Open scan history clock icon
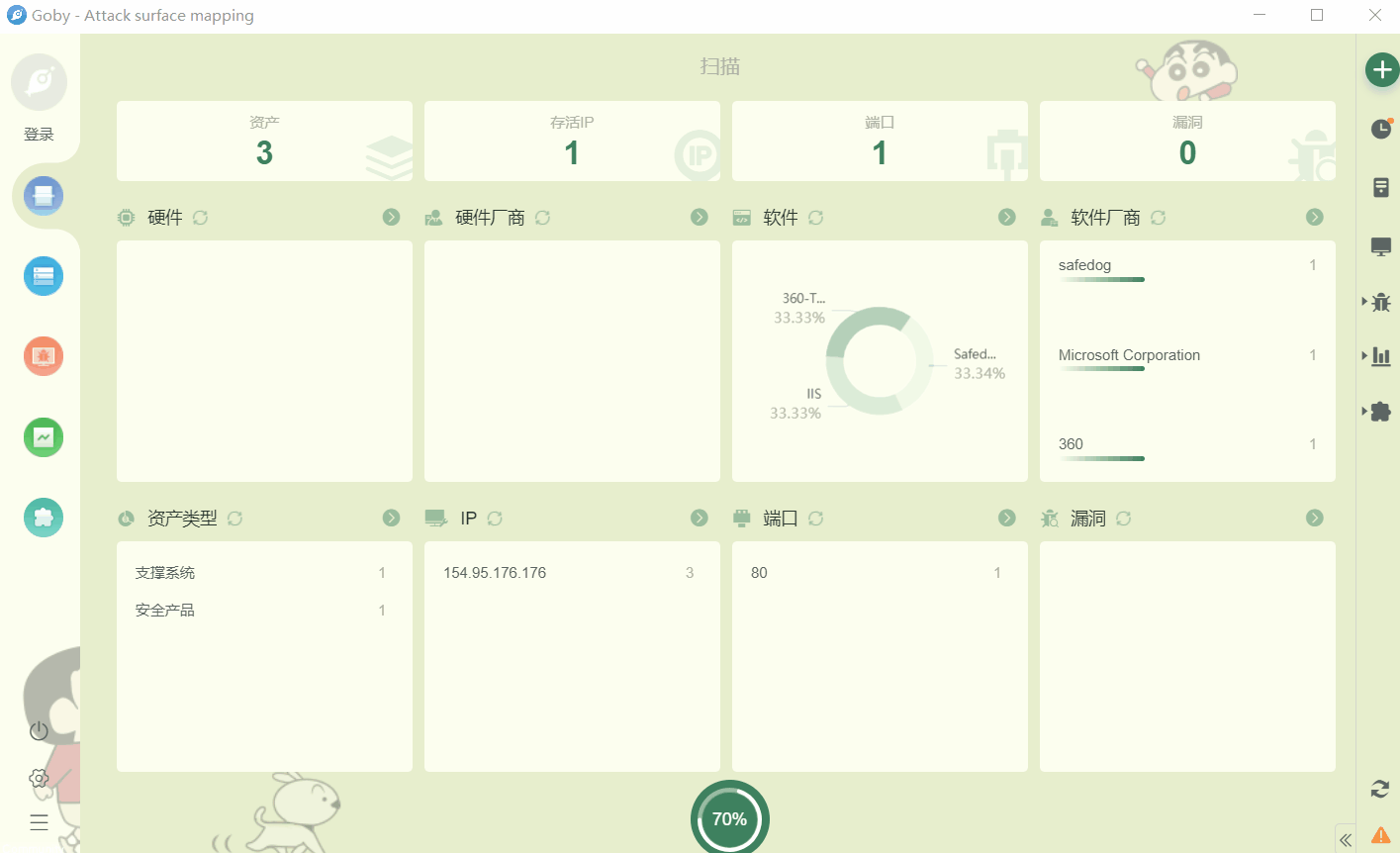The width and height of the screenshot is (1400, 853). [1381, 129]
